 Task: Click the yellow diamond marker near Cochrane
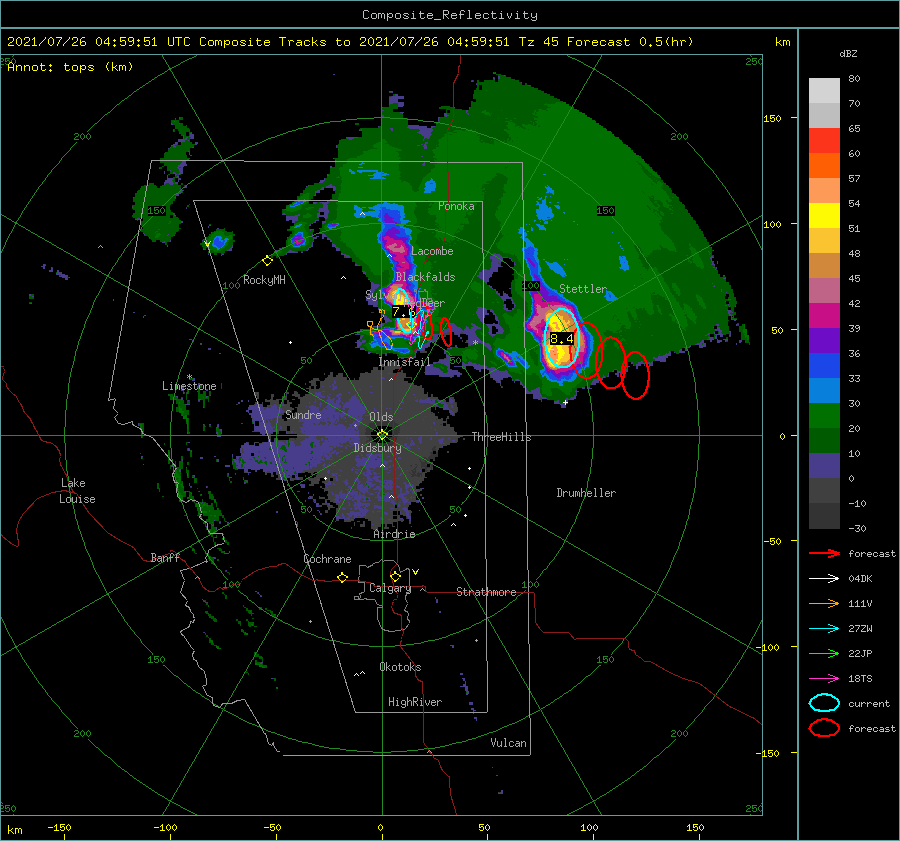coord(343,578)
